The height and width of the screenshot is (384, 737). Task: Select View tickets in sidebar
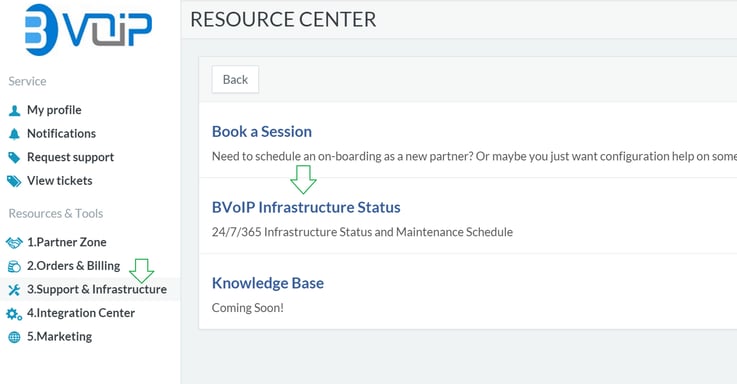[60, 180]
